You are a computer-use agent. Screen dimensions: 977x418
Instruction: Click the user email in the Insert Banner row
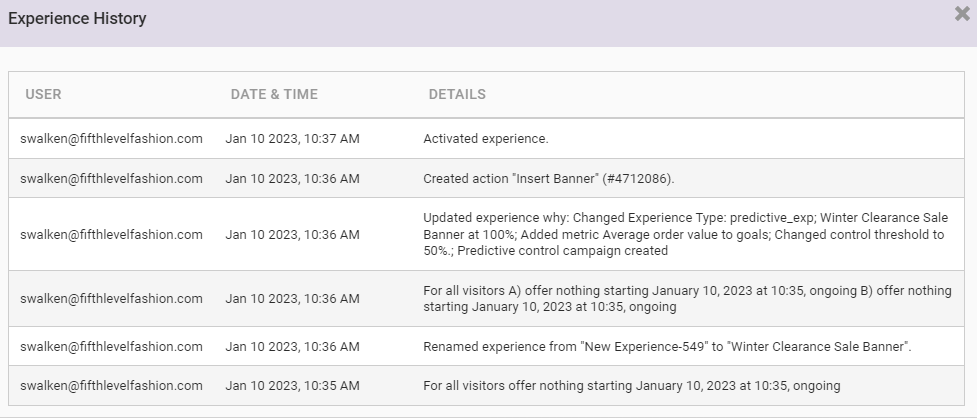coord(111,179)
